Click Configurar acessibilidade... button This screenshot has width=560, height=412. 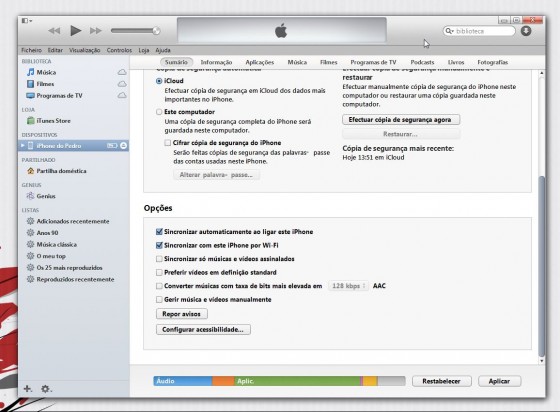[203, 330]
